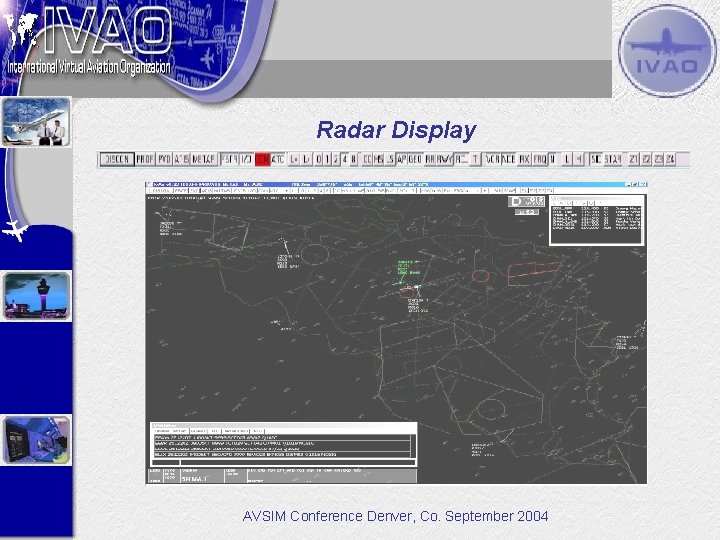Click the round IVAO airplane logo
Image resolution: width=720 pixels, height=540 pixels.
tap(666, 50)
